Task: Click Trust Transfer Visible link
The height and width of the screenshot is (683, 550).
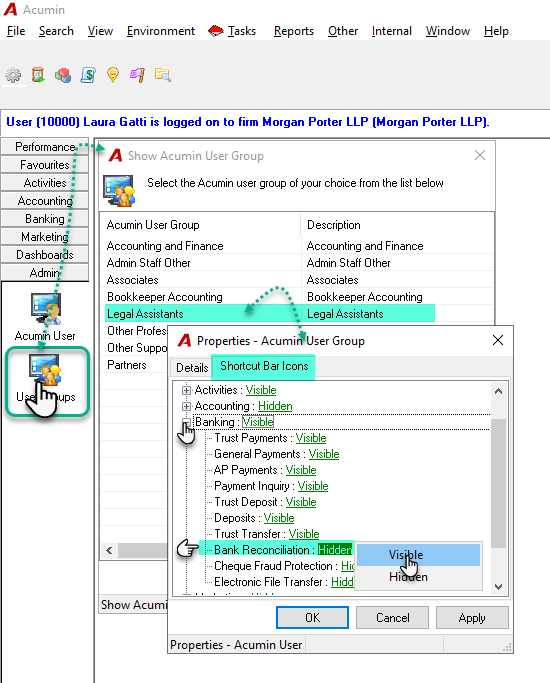Action: click(x=304, y=534)
